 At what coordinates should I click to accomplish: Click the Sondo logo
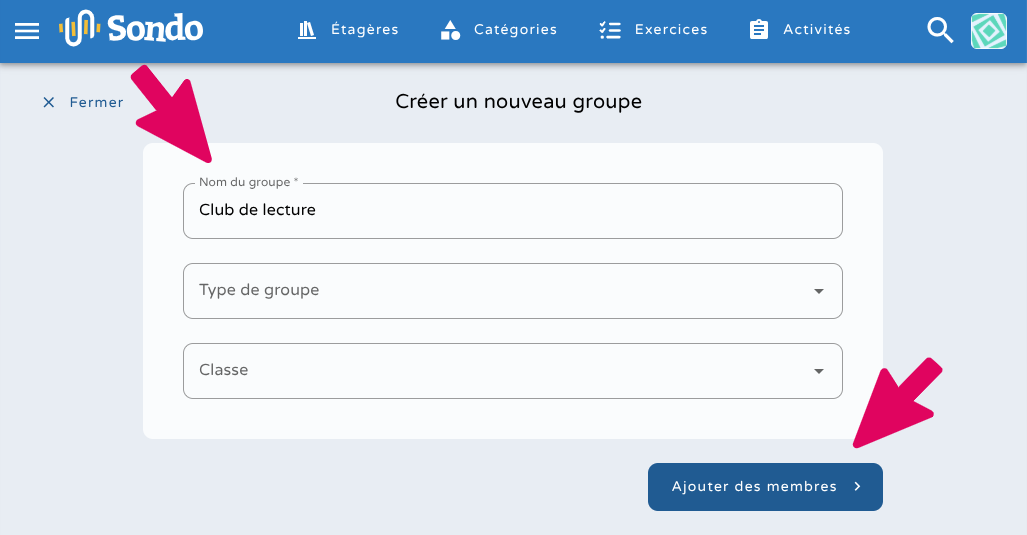(x=131, y=29)
